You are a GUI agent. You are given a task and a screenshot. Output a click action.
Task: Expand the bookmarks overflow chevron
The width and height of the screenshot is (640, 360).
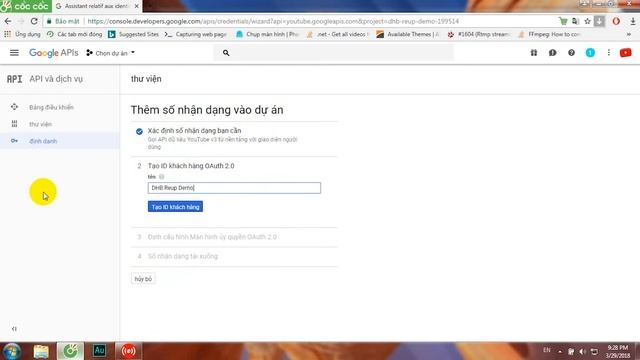pos(629,34)
